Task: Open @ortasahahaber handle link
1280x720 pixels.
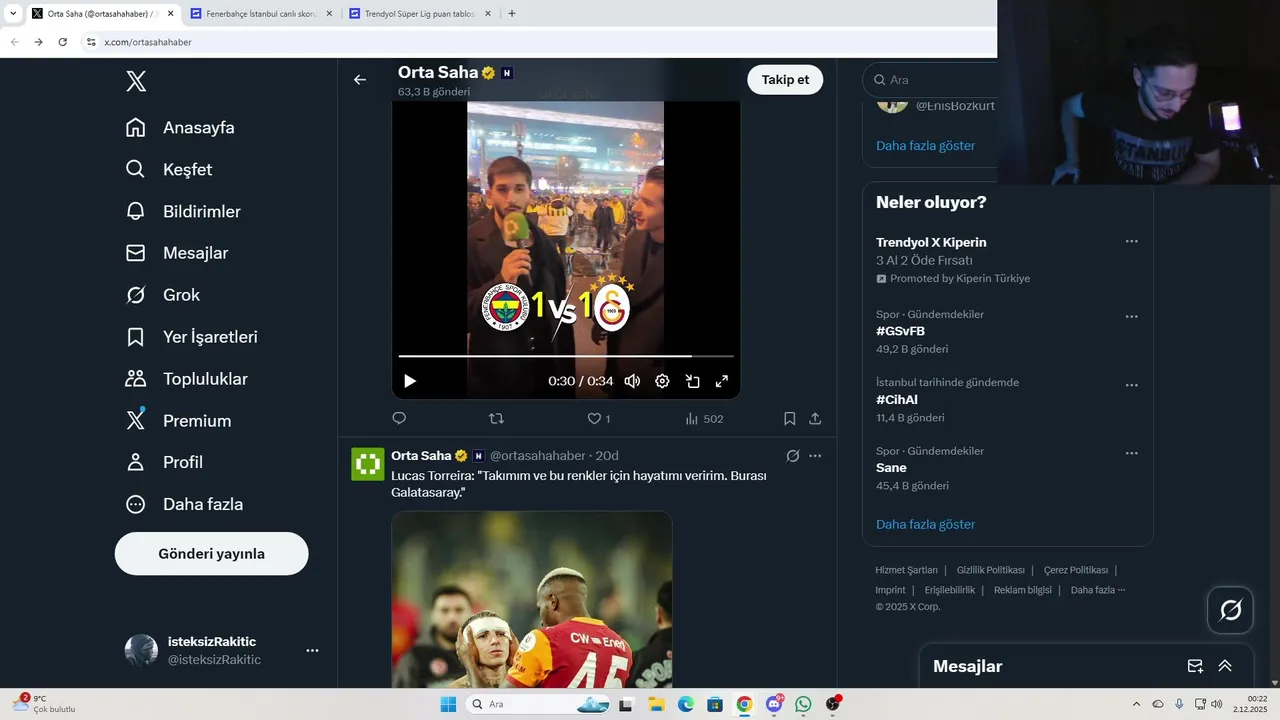Action: point(537,456)
